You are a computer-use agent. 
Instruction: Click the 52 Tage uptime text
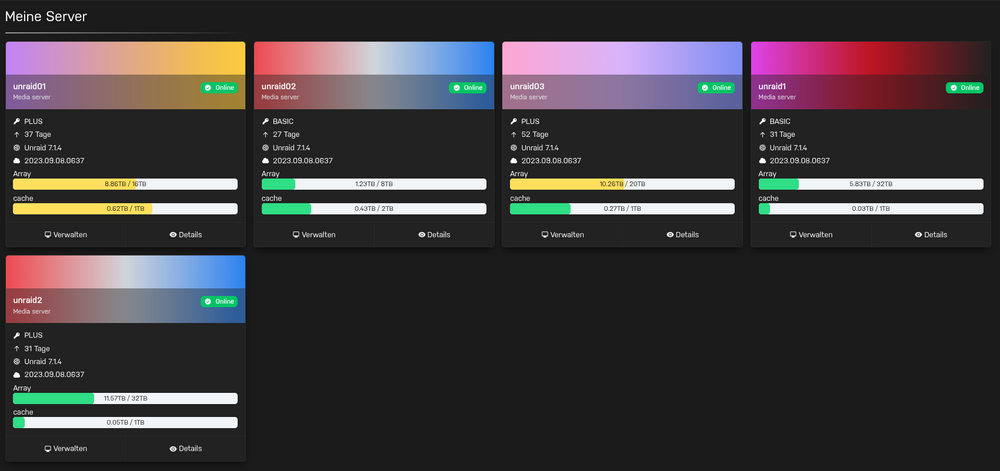[535, 134]
